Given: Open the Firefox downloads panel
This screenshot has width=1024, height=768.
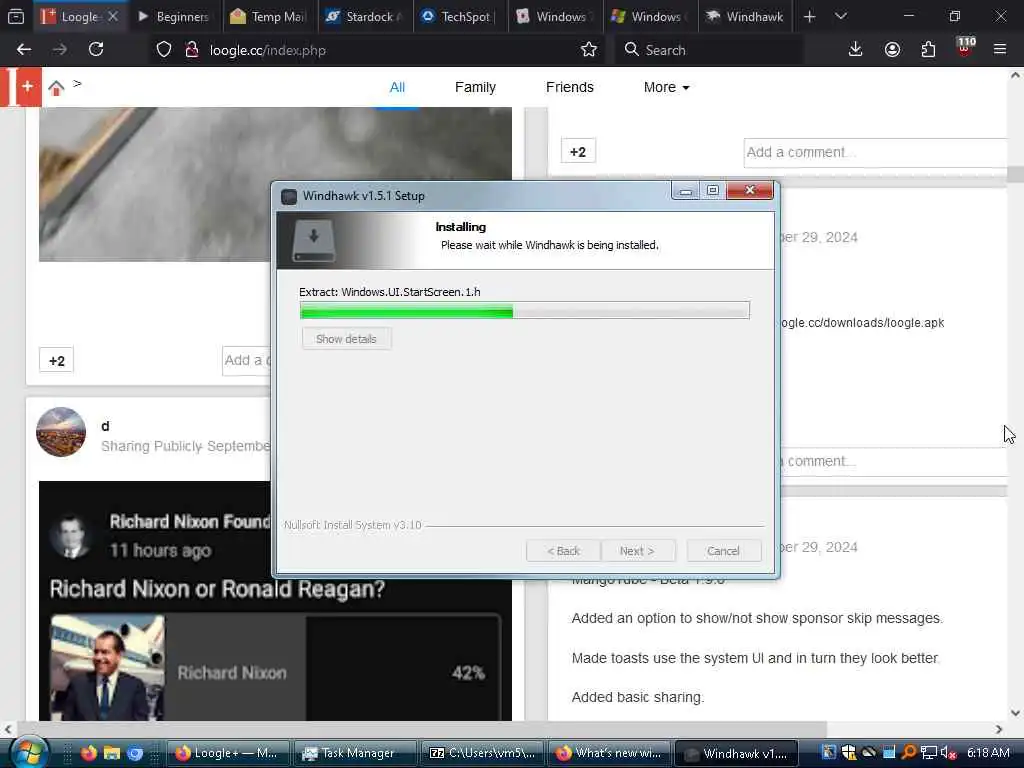Looking at the screenshot, I should pyautogui.click(x=855, y=50).
